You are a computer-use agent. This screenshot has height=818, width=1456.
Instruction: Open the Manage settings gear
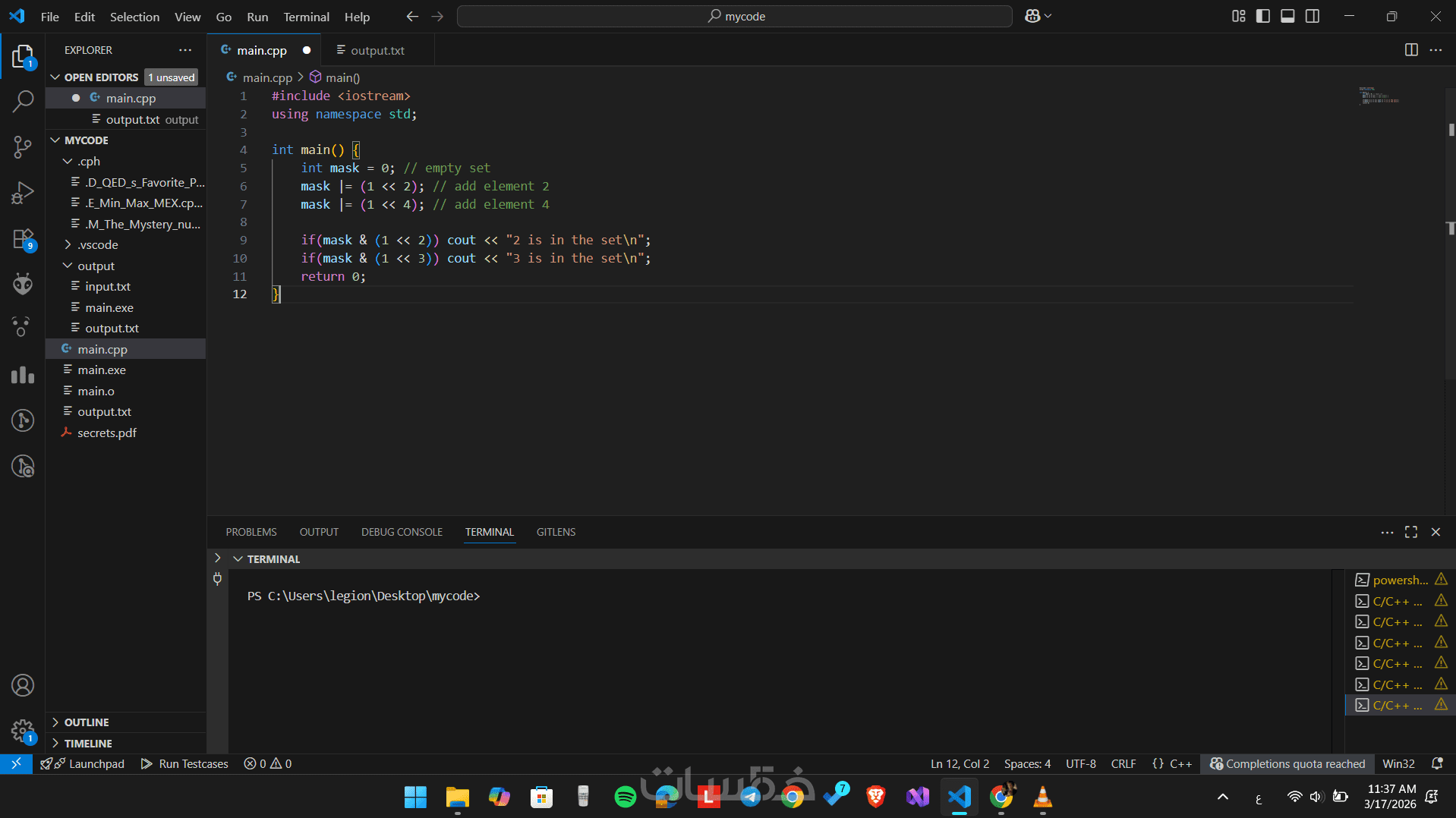23,731
